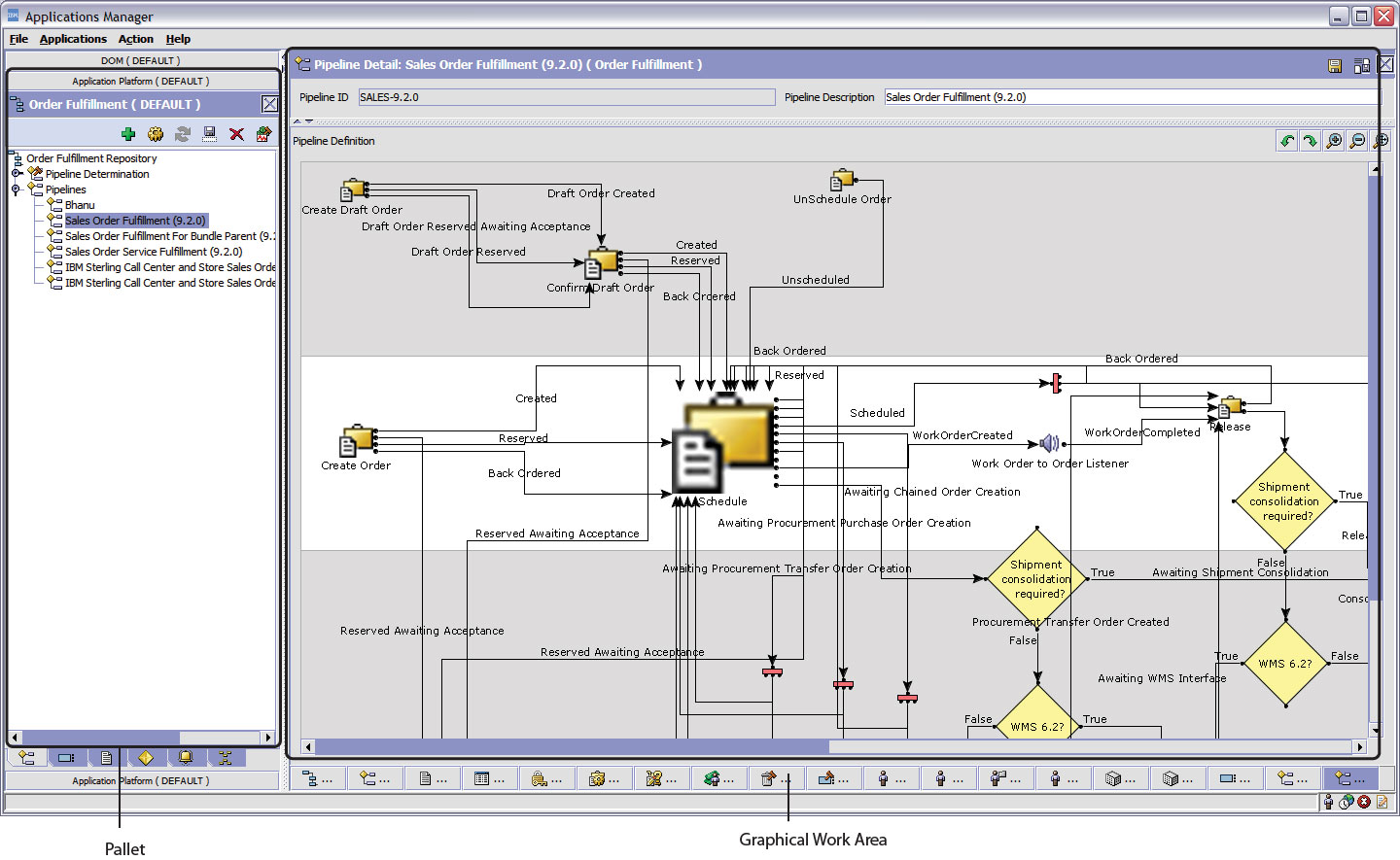Click the green undo arrow icon
Viewport: 1400px width, 860px height.
pos(1287,141)
